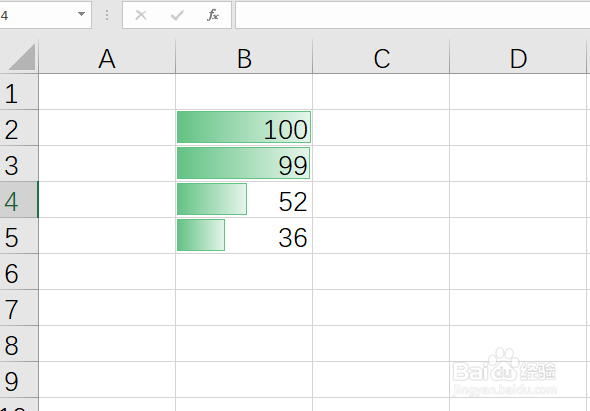
Task: Click cell B5 showing 36
Action: [244, 236]
